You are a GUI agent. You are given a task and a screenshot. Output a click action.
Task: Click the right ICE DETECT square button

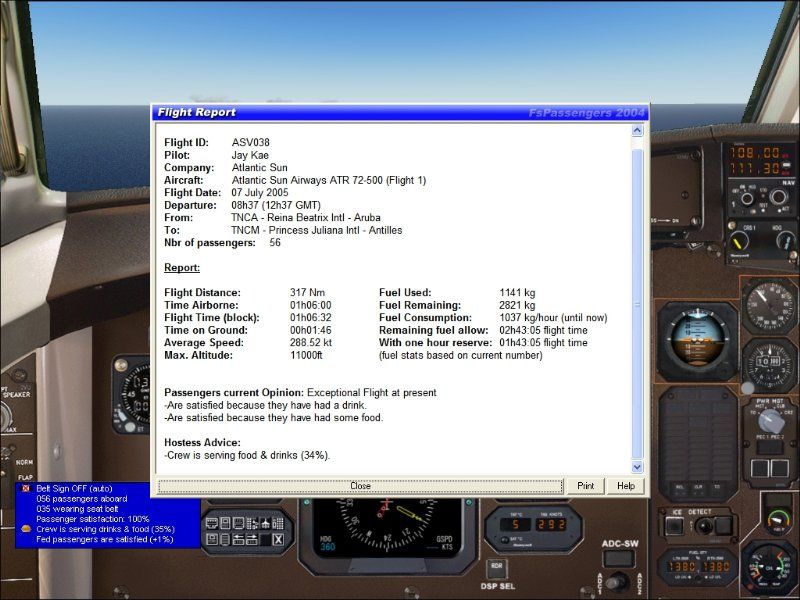(x=723, y=526)
